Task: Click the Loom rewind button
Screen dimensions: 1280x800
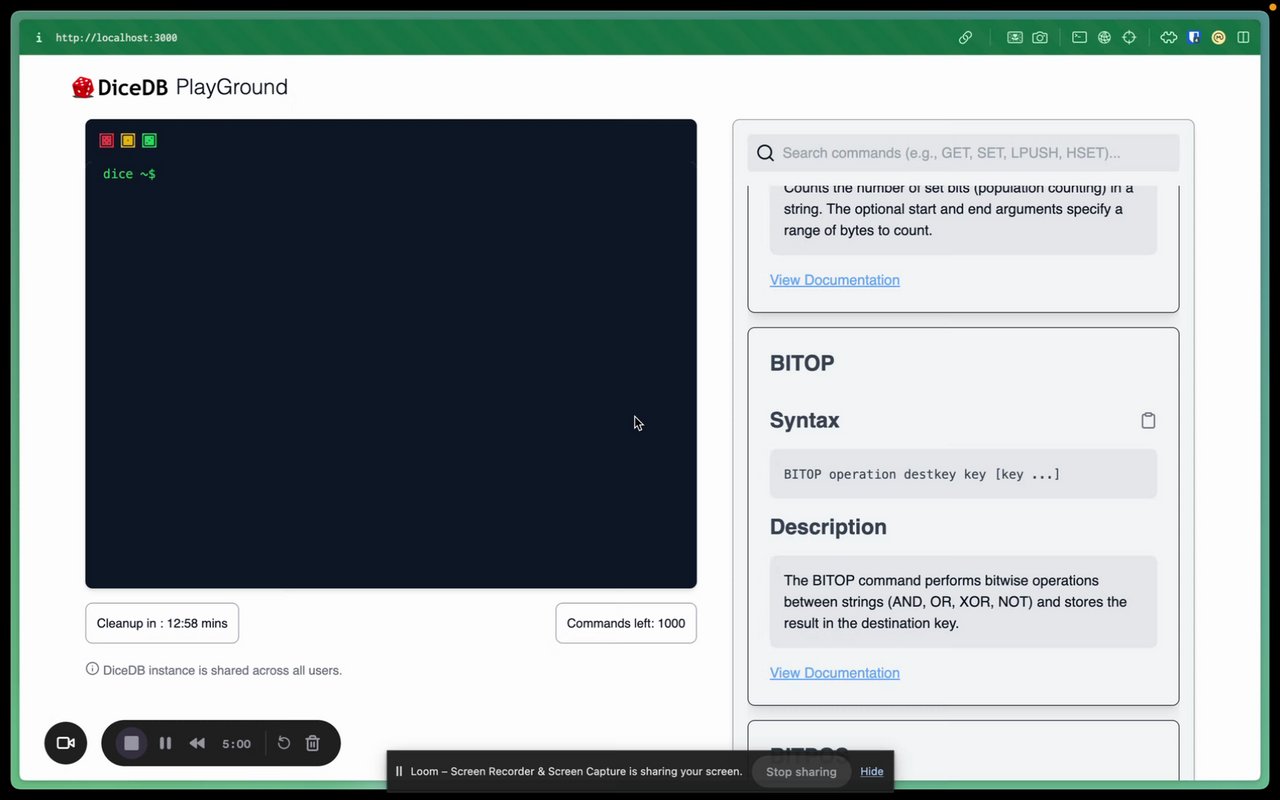Action: coord(197,743)
